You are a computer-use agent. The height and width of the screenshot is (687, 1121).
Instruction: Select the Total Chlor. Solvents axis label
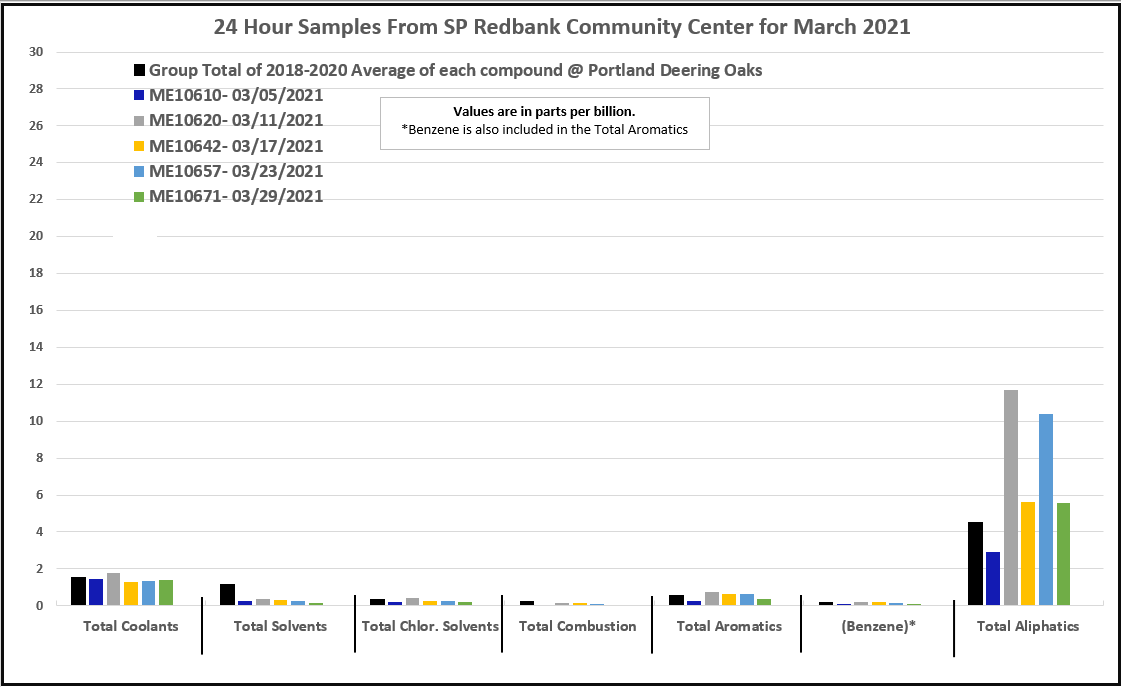[429, 626]
